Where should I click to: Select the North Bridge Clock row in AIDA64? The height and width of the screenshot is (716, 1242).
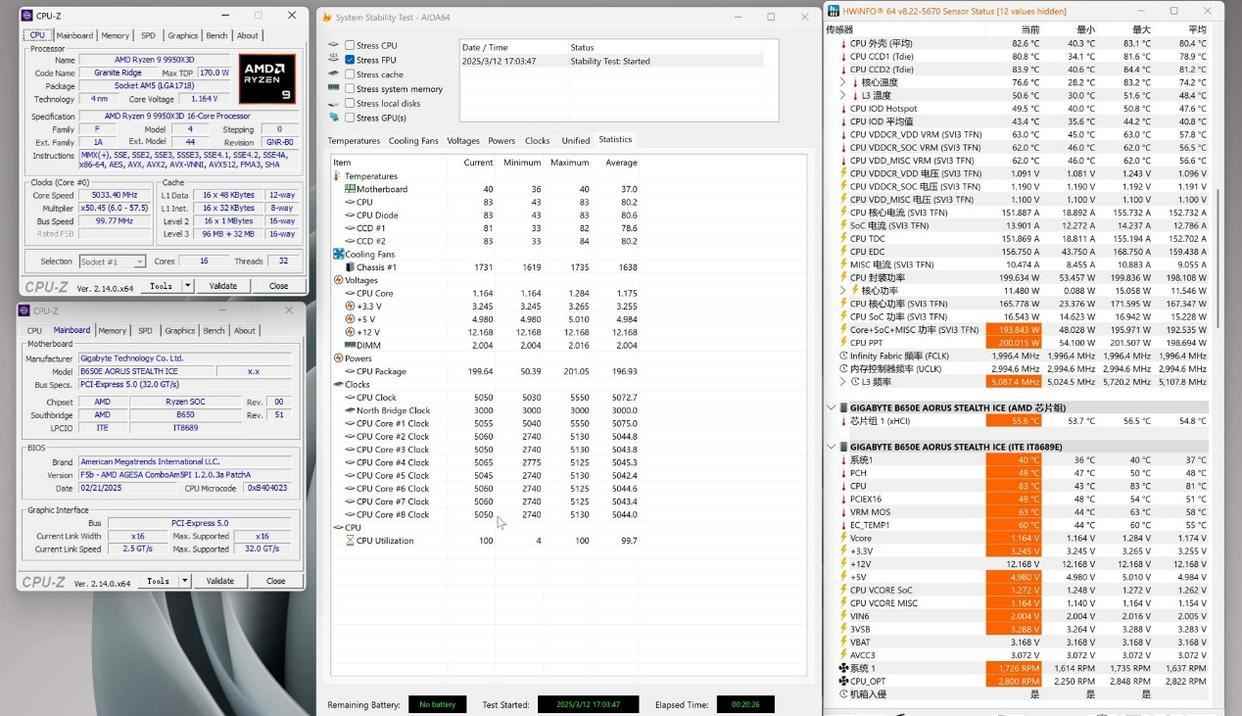pos(484,410)
